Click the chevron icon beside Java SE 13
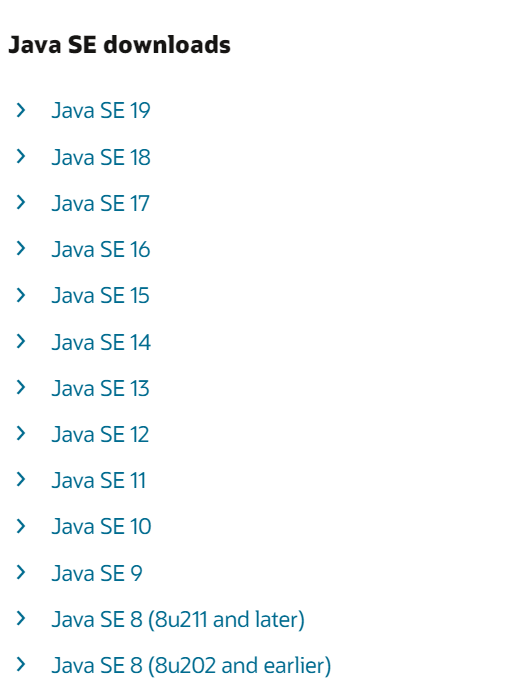Image resolution: width=519 pixels, height=682 pixels. point(21,387)
